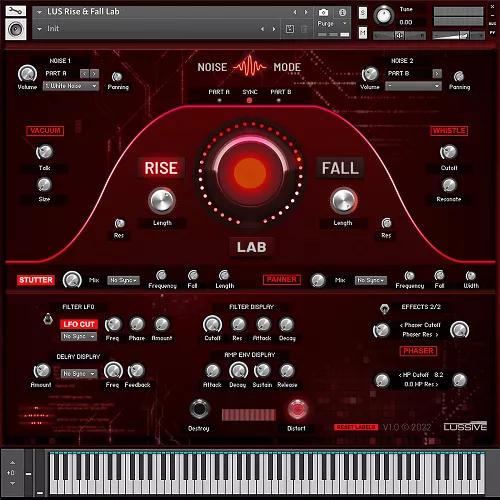Click the central orange orb
This screenshot has width=500, height=500.
(x=250, y=173)
